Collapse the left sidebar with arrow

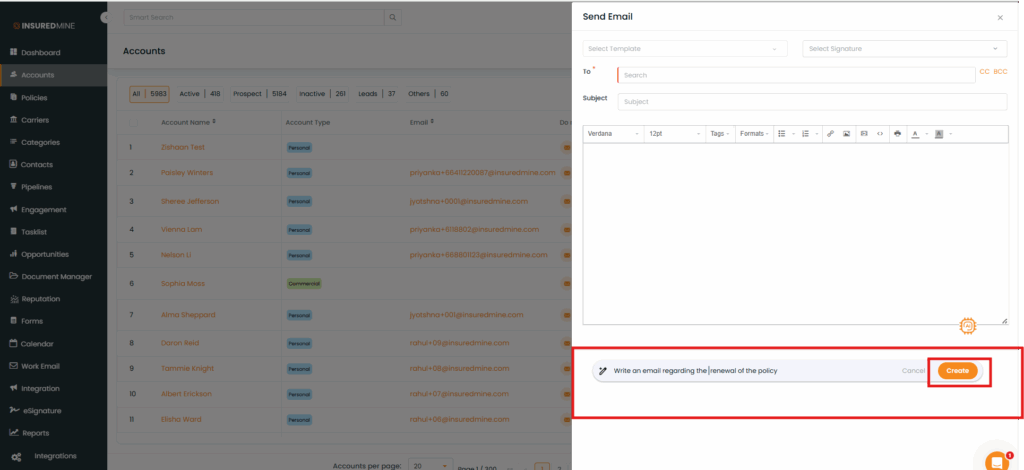(x=106, y=18)
